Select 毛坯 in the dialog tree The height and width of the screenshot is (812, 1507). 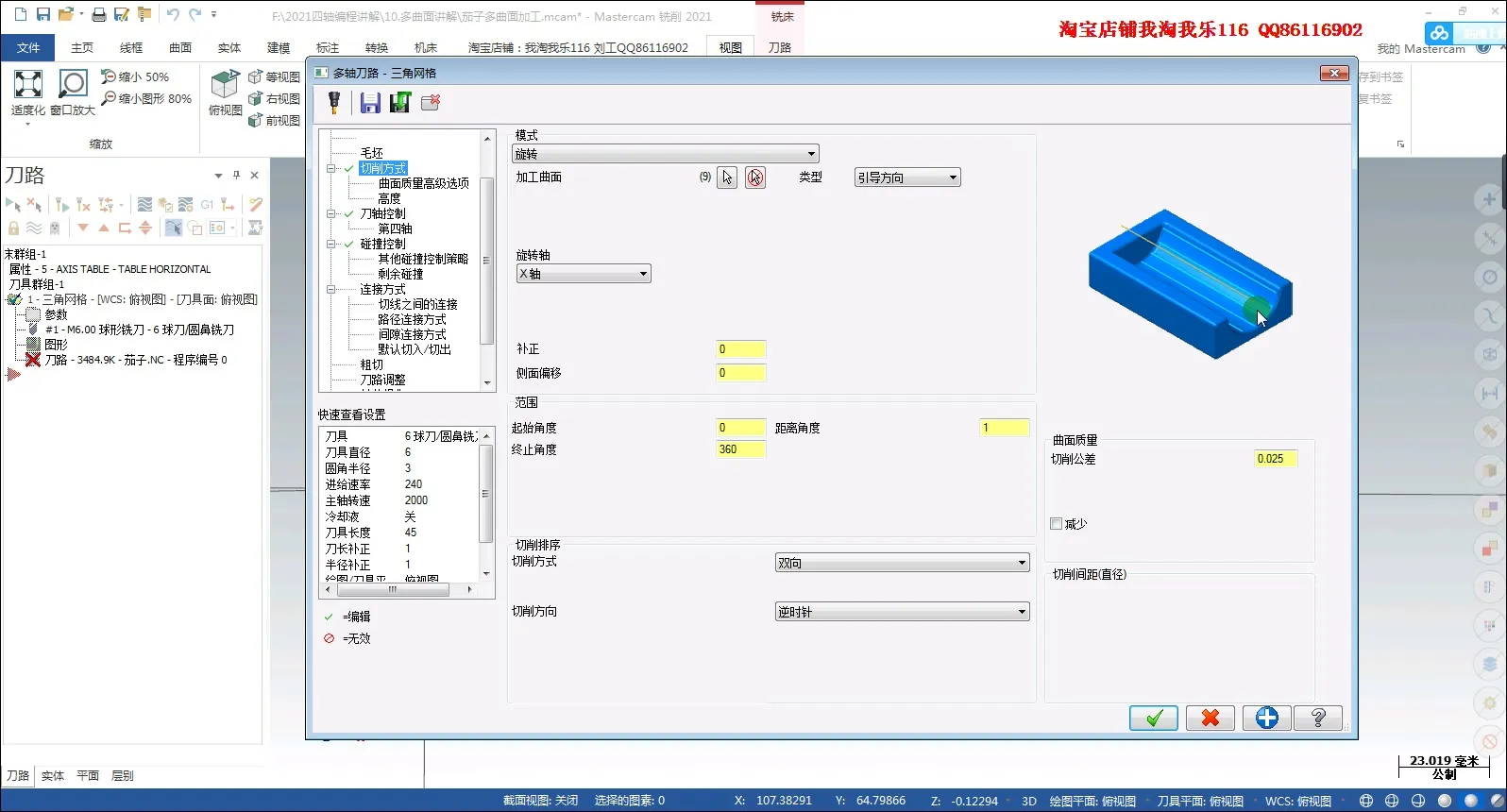(372, 153)
